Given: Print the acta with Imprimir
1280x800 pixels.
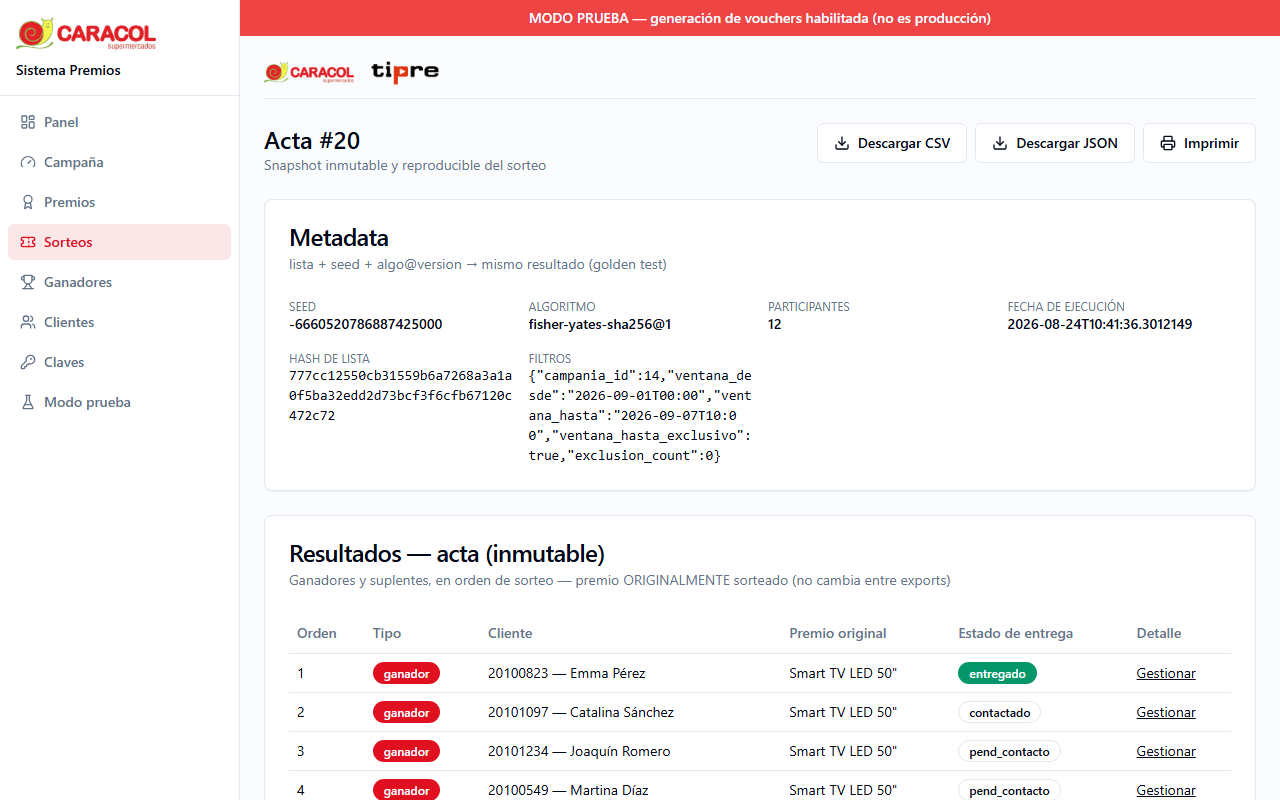Looking at the screenshot, I should click(1199, 143).
